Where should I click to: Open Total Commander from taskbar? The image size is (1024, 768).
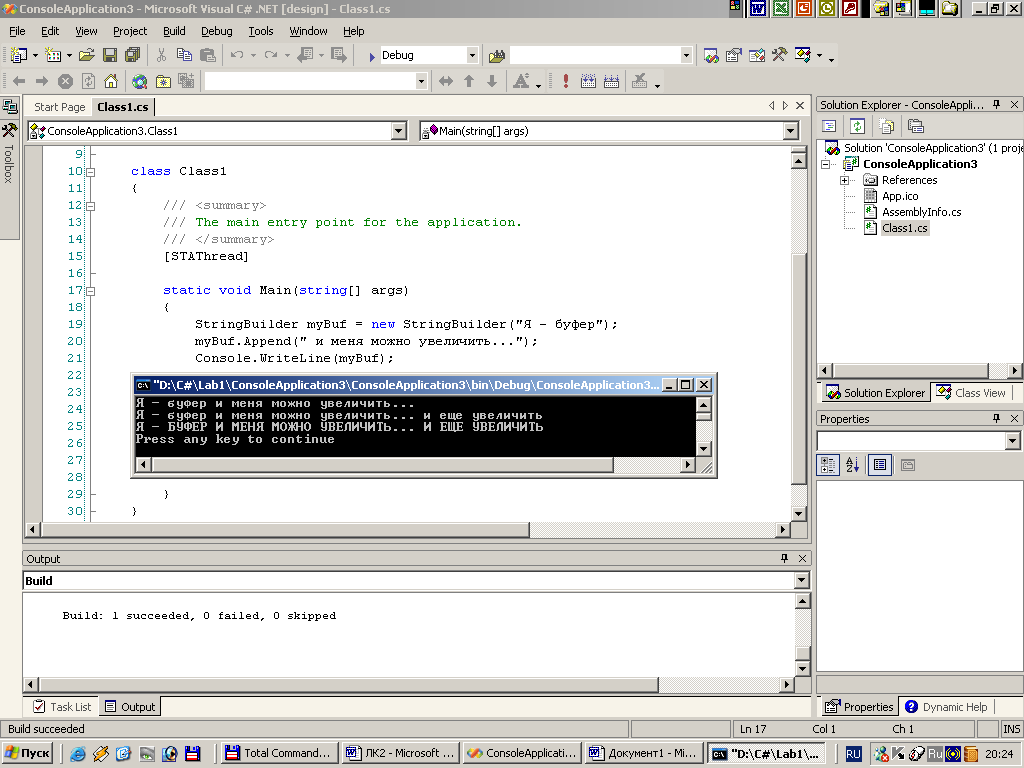pos(280,754)
